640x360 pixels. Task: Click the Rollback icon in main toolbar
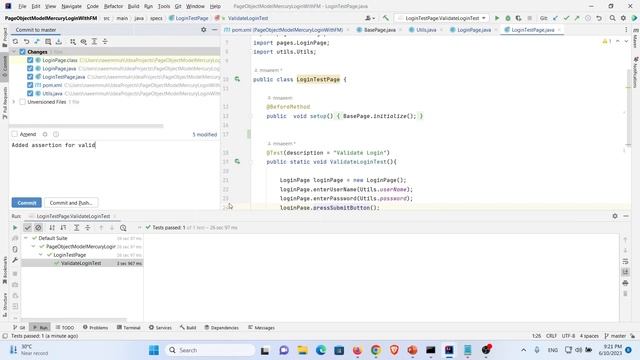tap(599, 18)
